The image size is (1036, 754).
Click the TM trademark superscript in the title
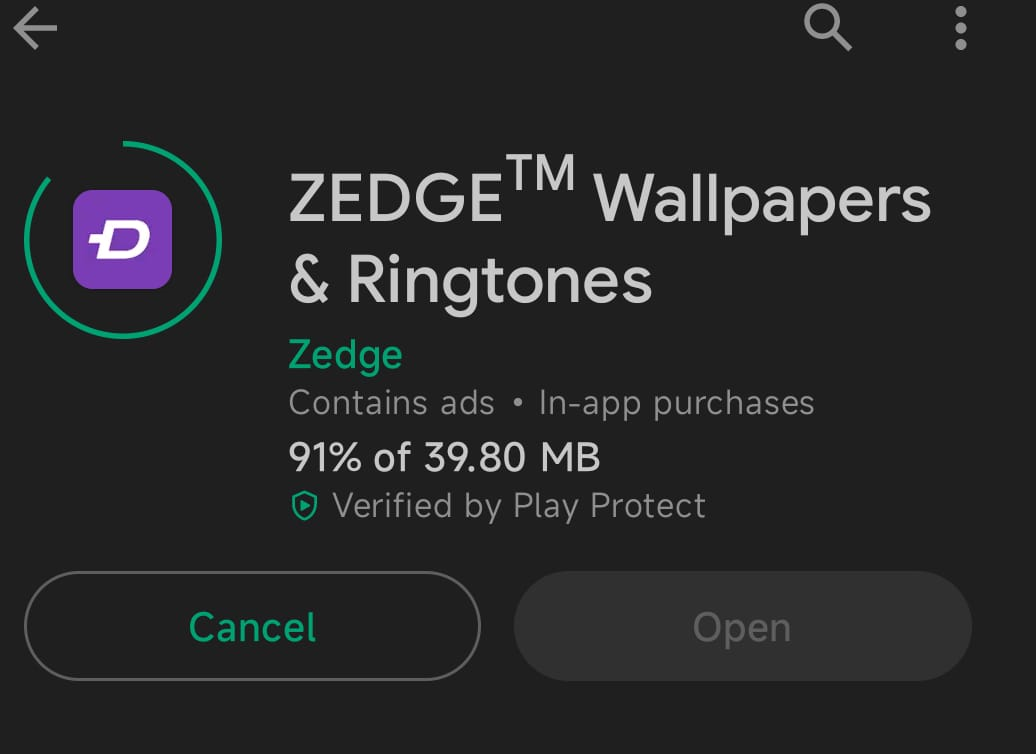coord(539,175)
